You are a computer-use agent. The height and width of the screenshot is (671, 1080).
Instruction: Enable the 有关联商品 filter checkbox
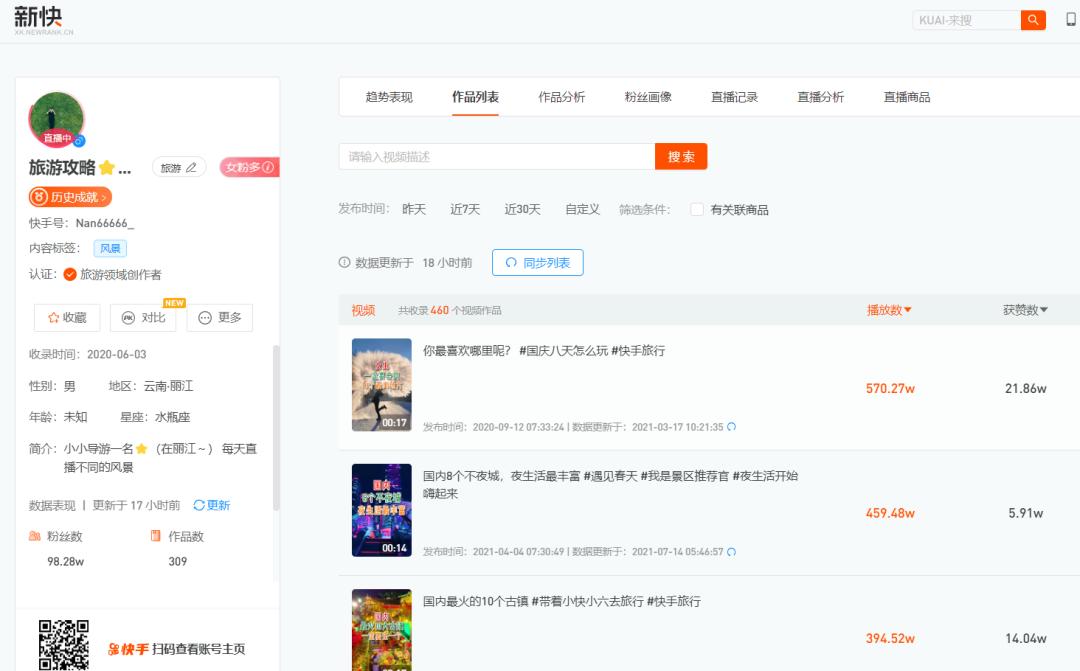pyautogui.click(x=696, y=210)
